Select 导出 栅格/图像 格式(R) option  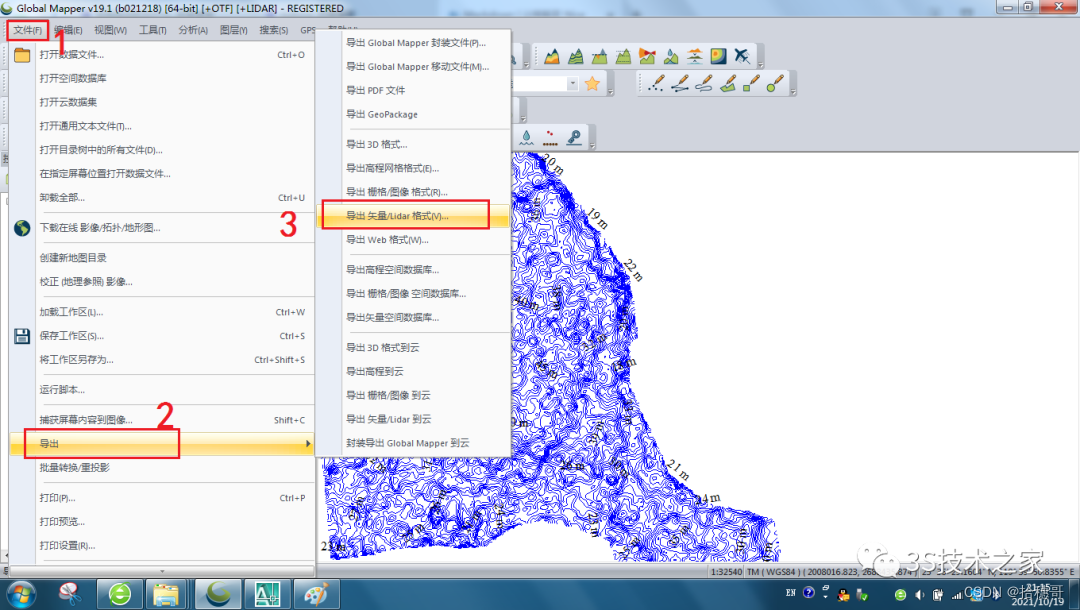(x=413, y=192)
